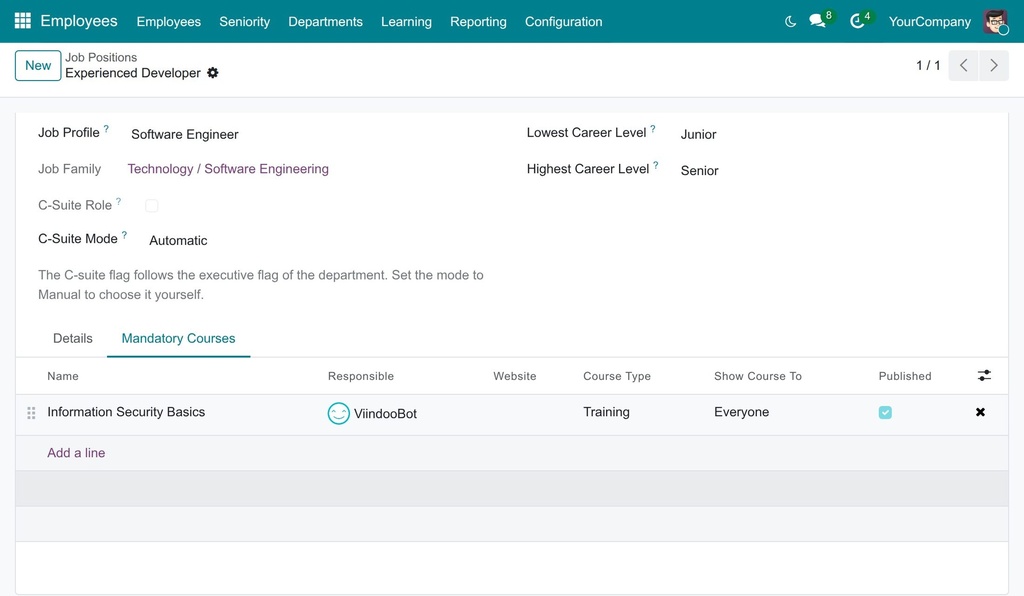Click the ViindooBot avatar icon
The image size is (1024, 596).
(x=338, y=413)
